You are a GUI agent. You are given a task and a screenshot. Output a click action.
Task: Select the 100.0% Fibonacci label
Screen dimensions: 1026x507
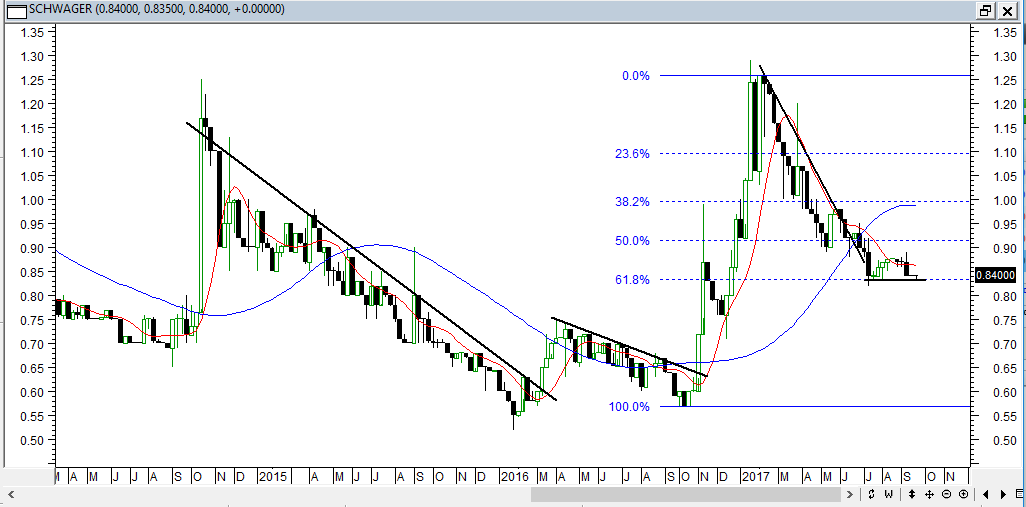pyautogui.click(x=629, y=406)
